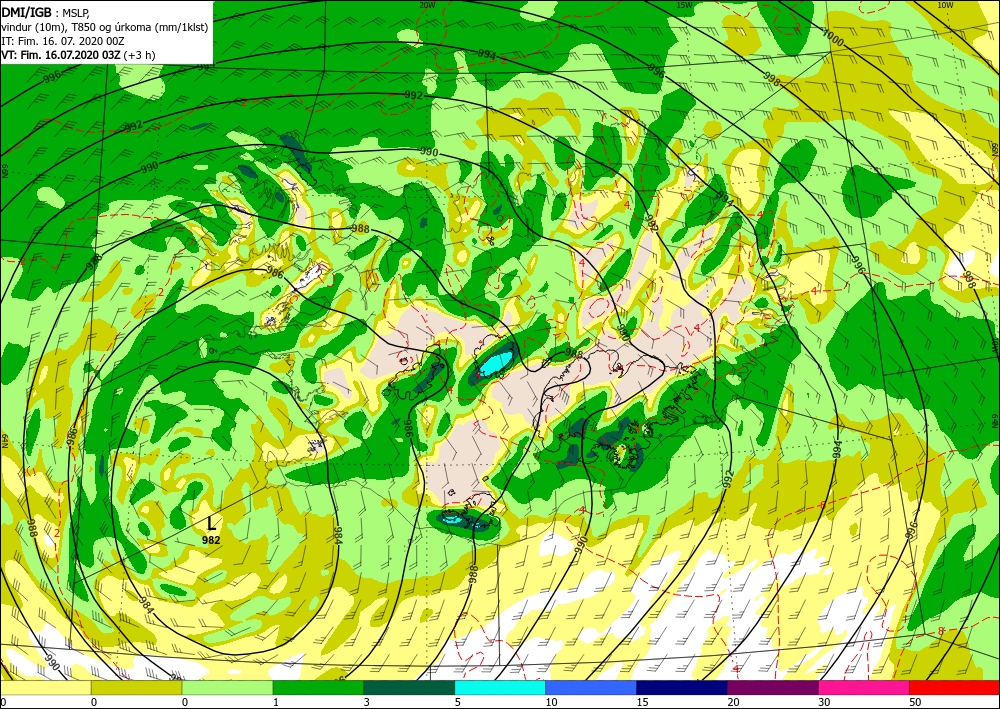Viewport: 1000px width, 709px height.
Task: Select the magenta 30 mm legend swatch
Action: click(x=864, y=688)
